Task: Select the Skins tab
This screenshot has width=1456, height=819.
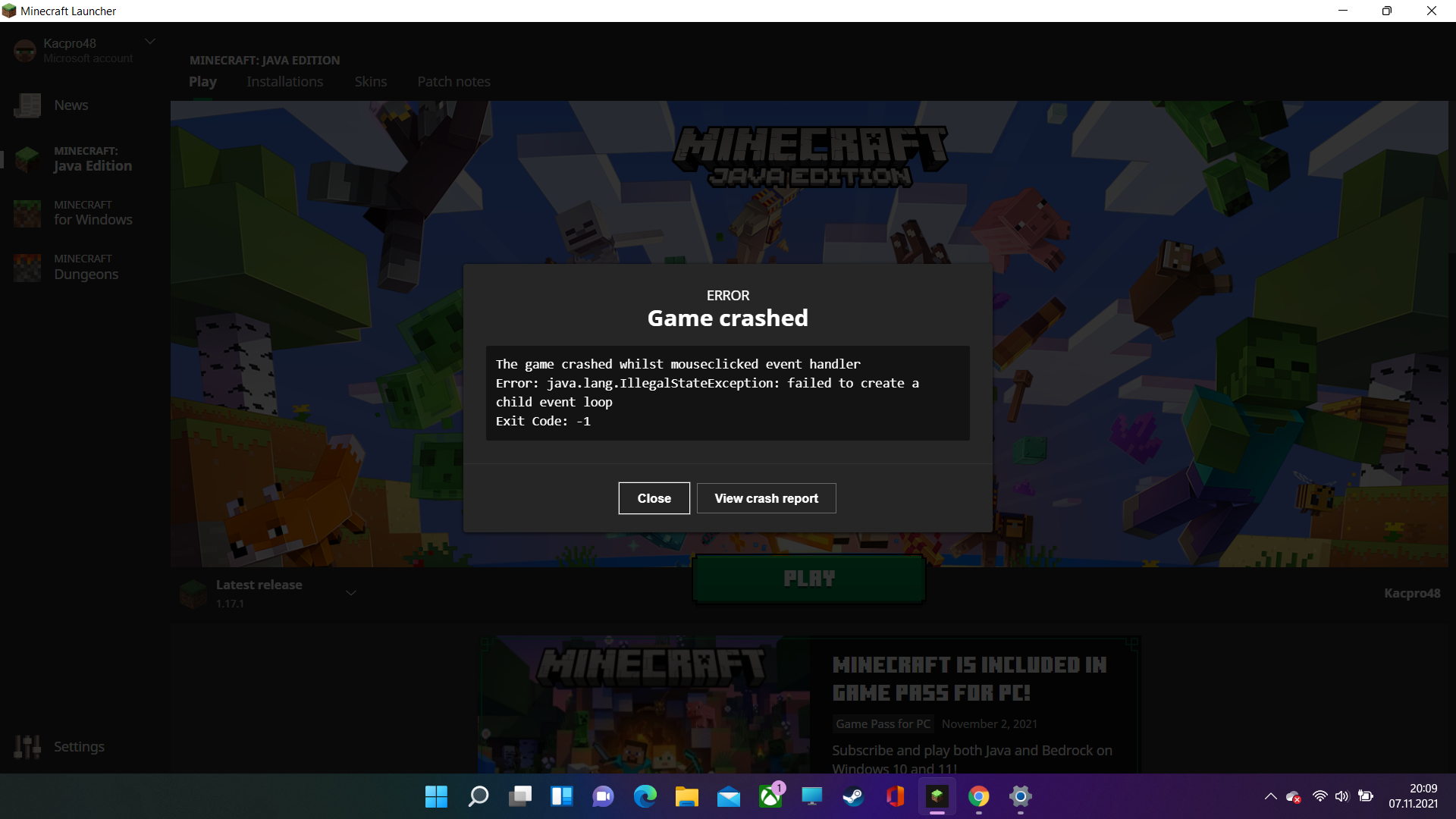Action: coord(370,82)
